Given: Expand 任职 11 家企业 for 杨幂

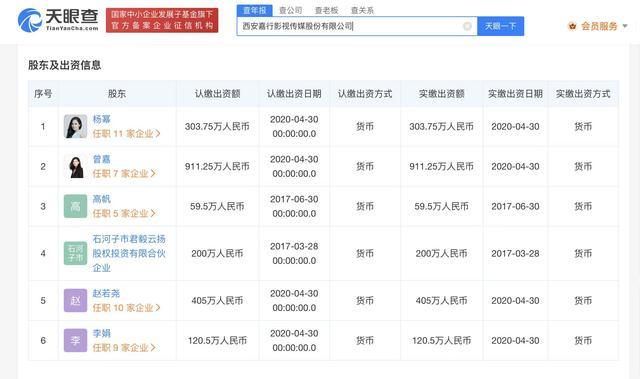Looking at the screenshot, I should 127,134.
